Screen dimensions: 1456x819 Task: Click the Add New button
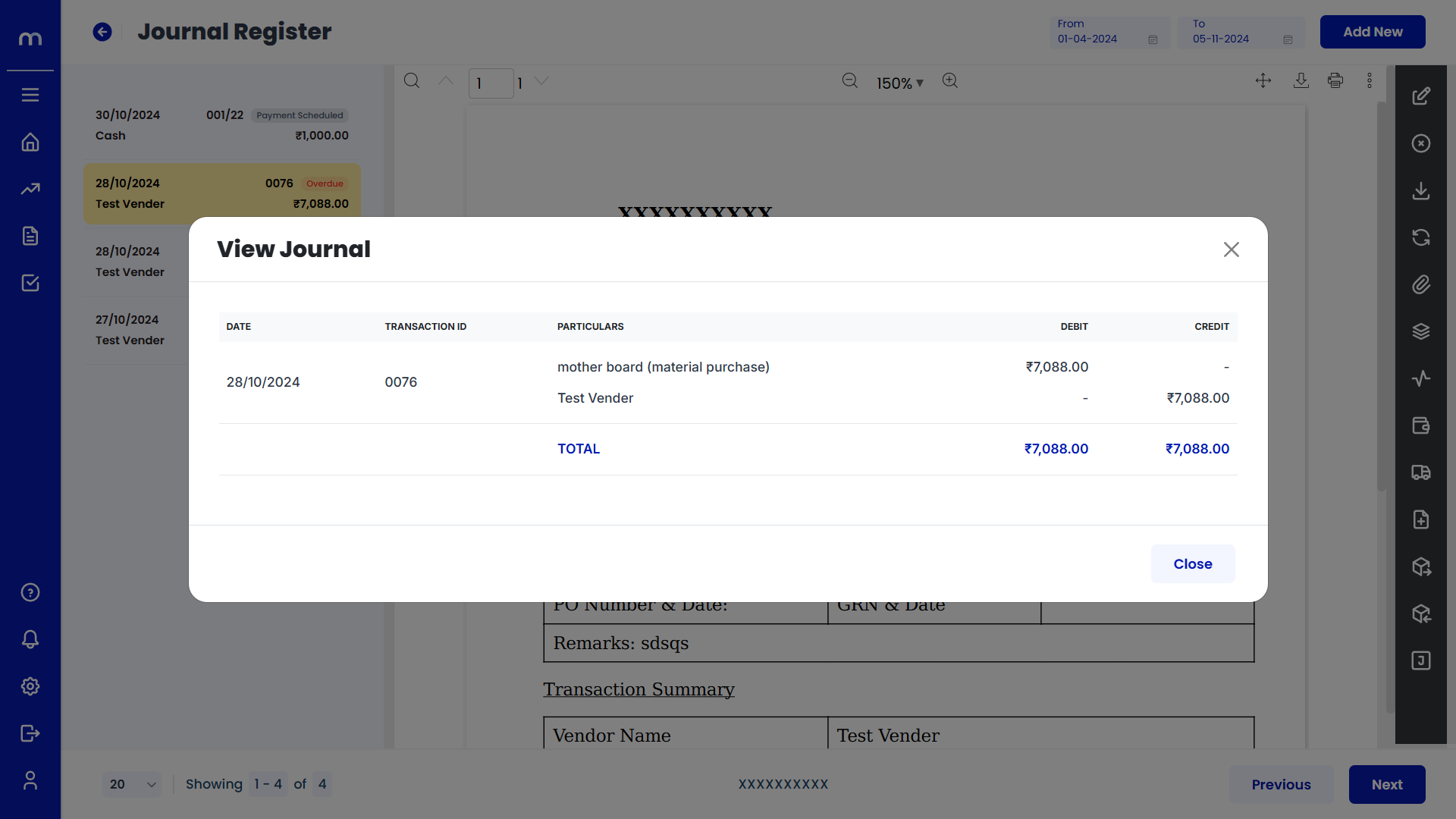coord(1372,32)
